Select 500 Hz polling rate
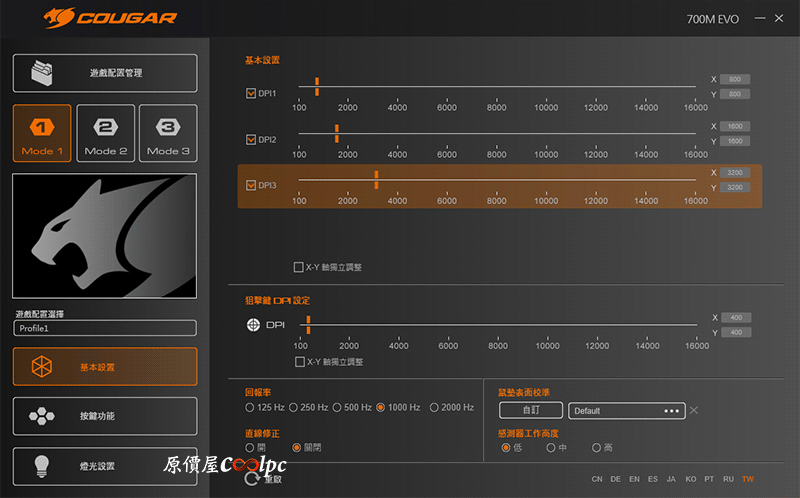 coord(337,407)
